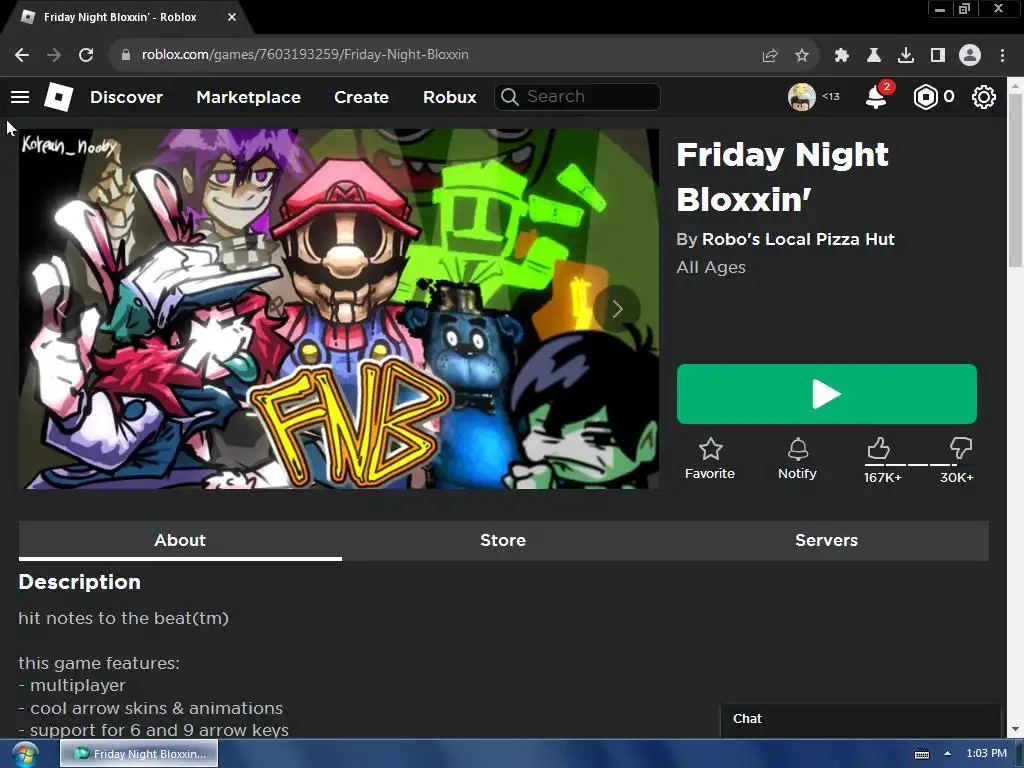This screenshot has width=1024, height=768.
Task: Click the on-screen keyboard tray icon
Action: [921, 754]
